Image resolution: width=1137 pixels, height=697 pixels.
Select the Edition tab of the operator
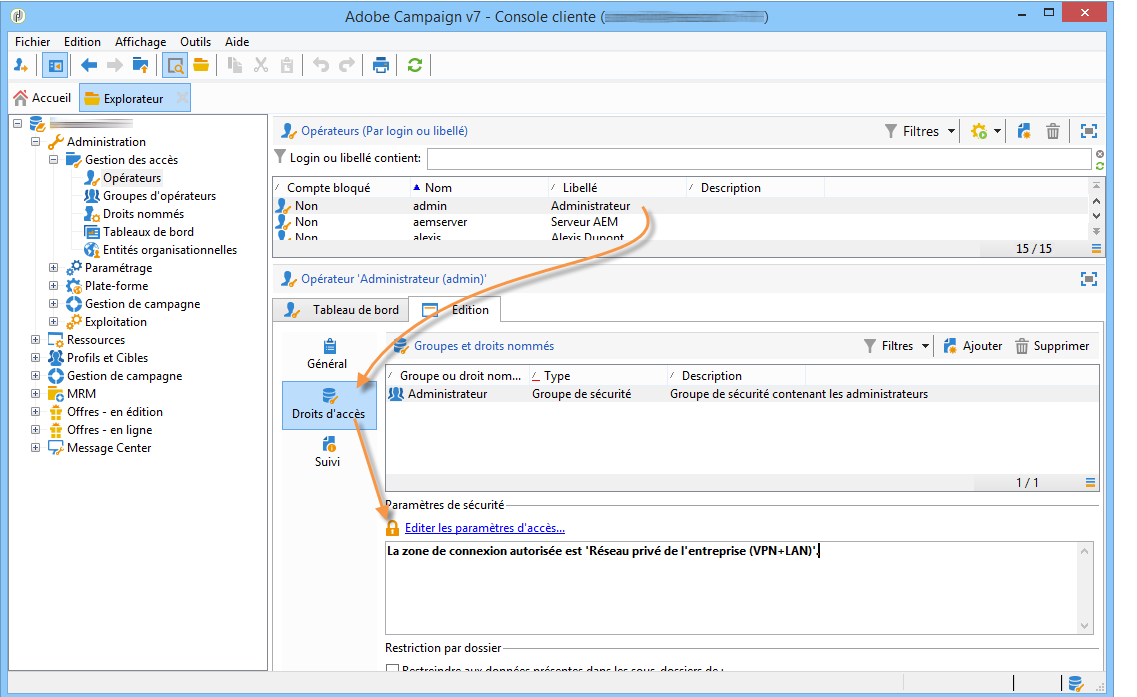point(455,310)
